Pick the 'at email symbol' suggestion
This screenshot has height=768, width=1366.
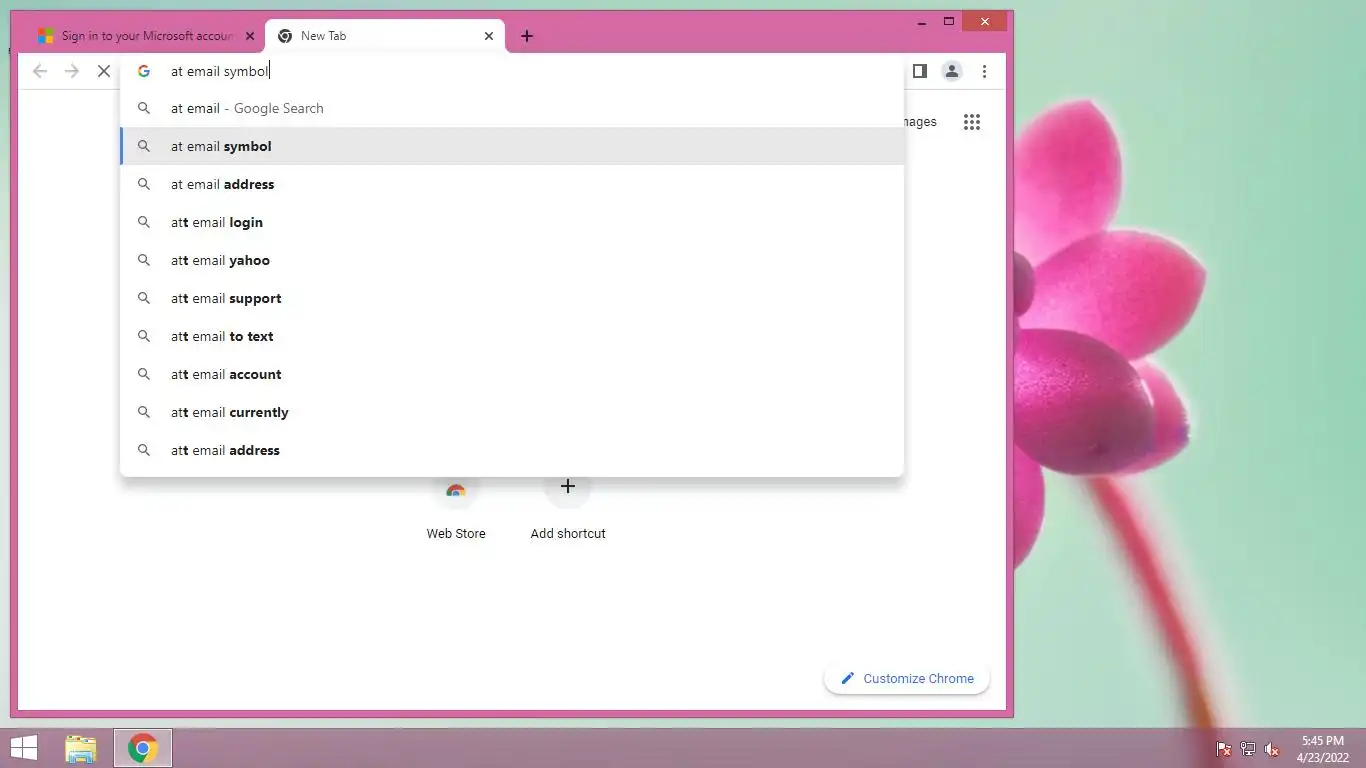[512, 146]
